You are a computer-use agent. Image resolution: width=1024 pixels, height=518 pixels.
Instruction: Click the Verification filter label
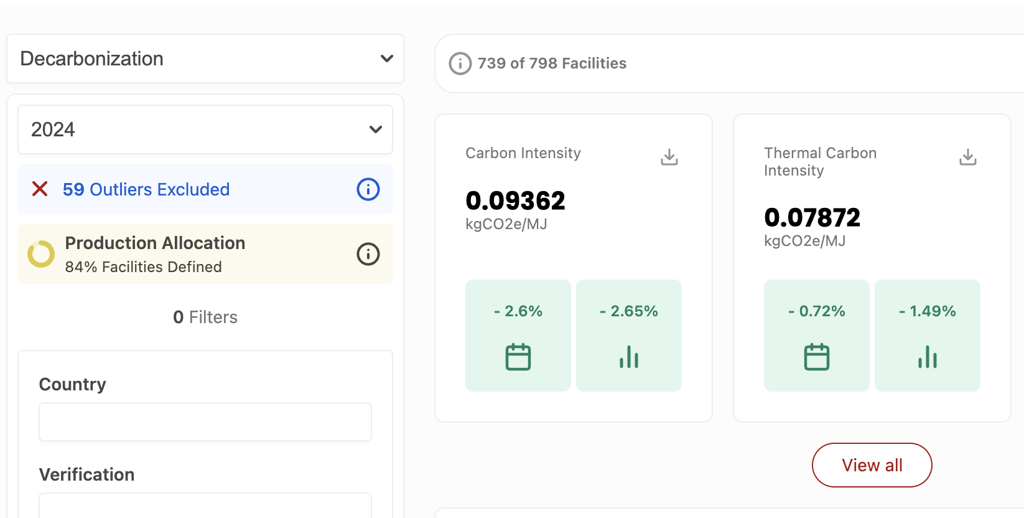(x=87, y=474)
